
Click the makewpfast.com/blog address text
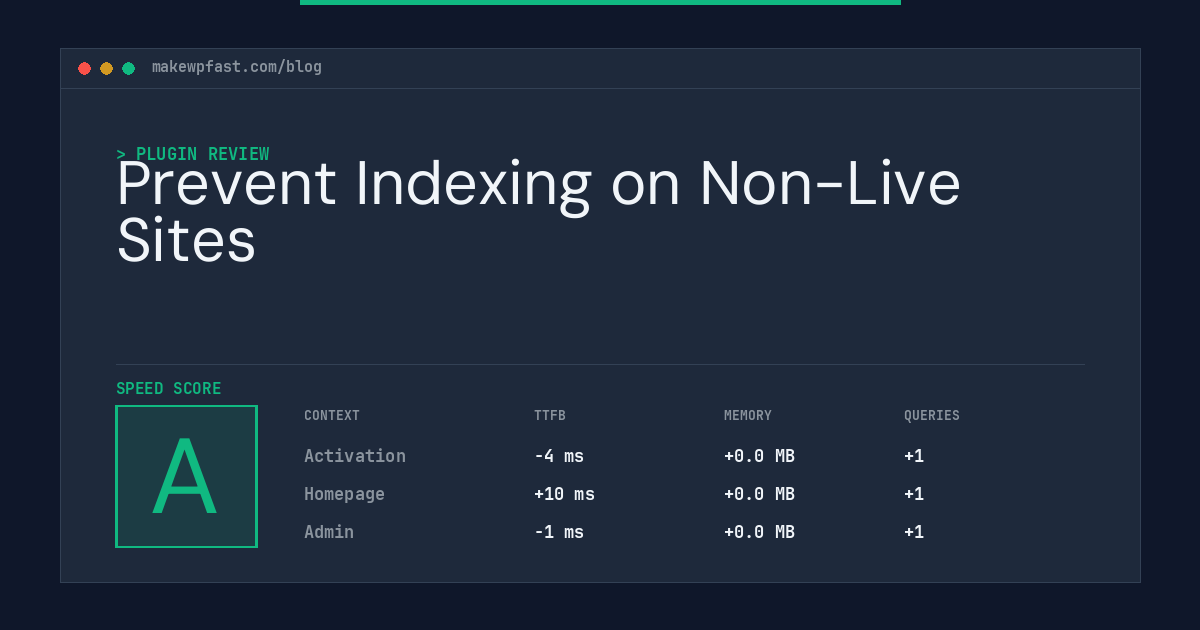(x=237, y=67)
